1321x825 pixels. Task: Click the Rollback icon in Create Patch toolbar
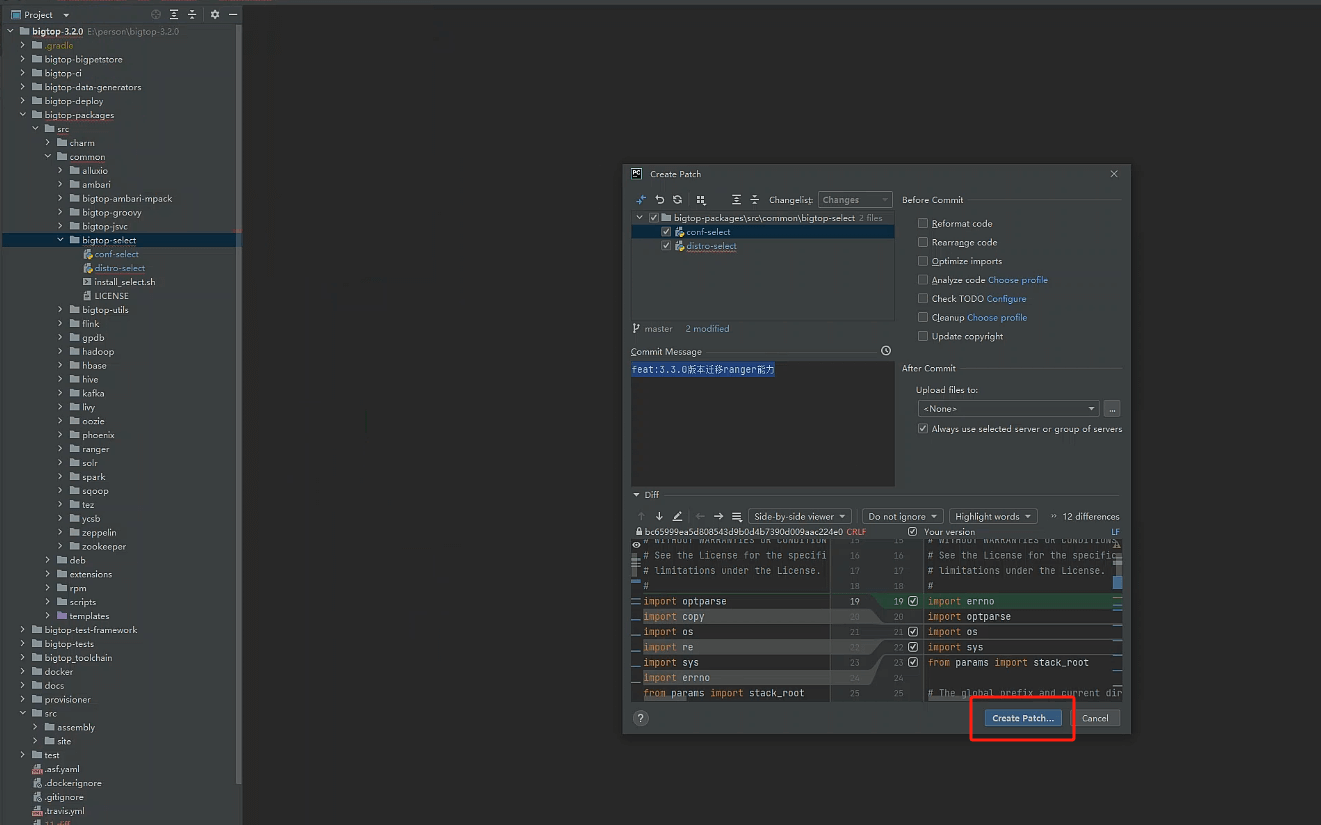click(x=660, y=200)
